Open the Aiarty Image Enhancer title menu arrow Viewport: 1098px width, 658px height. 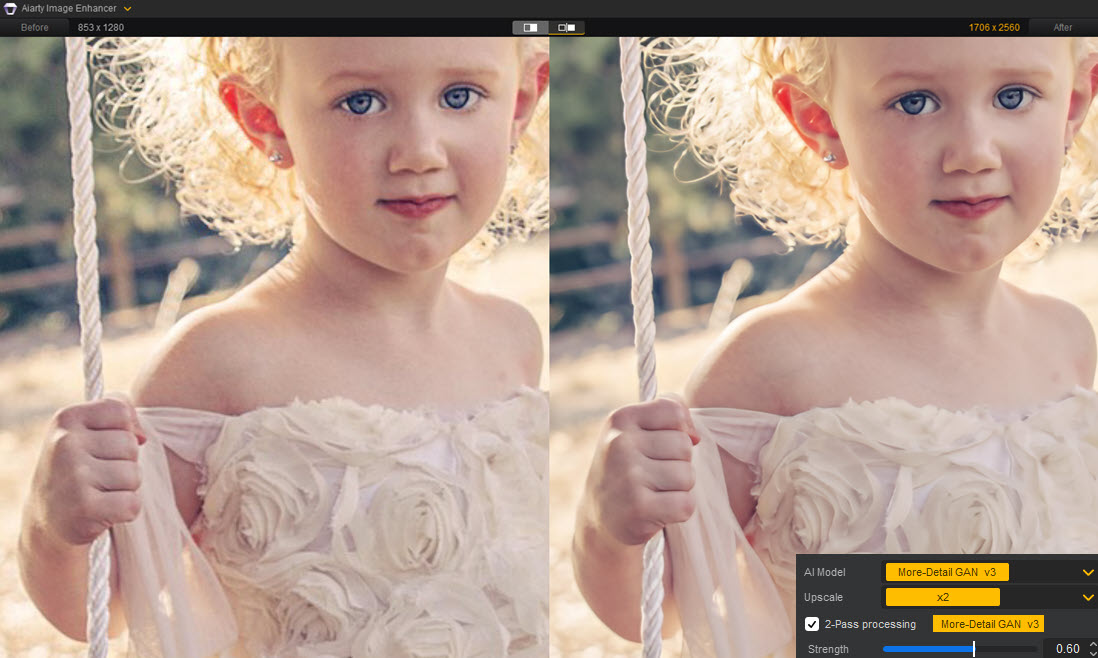(x=128, y=9)
